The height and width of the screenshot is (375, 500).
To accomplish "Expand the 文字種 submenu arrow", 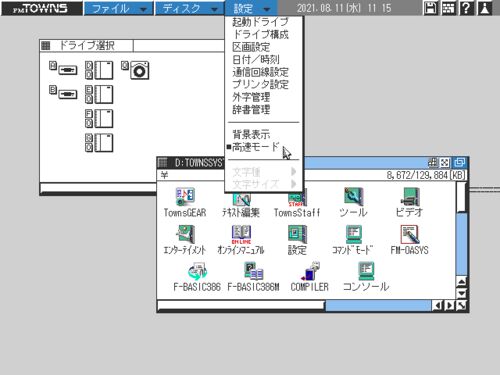I will tap(293, 172).
